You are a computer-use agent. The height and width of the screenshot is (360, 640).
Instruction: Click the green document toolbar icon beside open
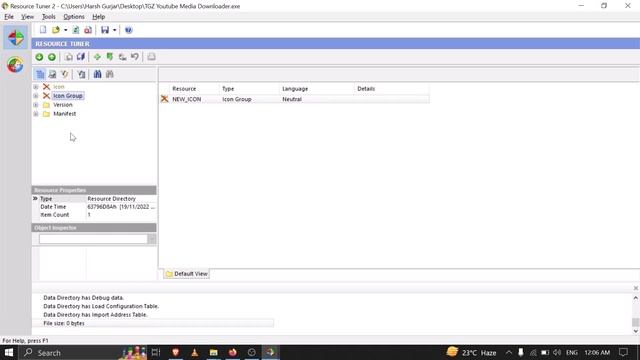click(76, 30)
